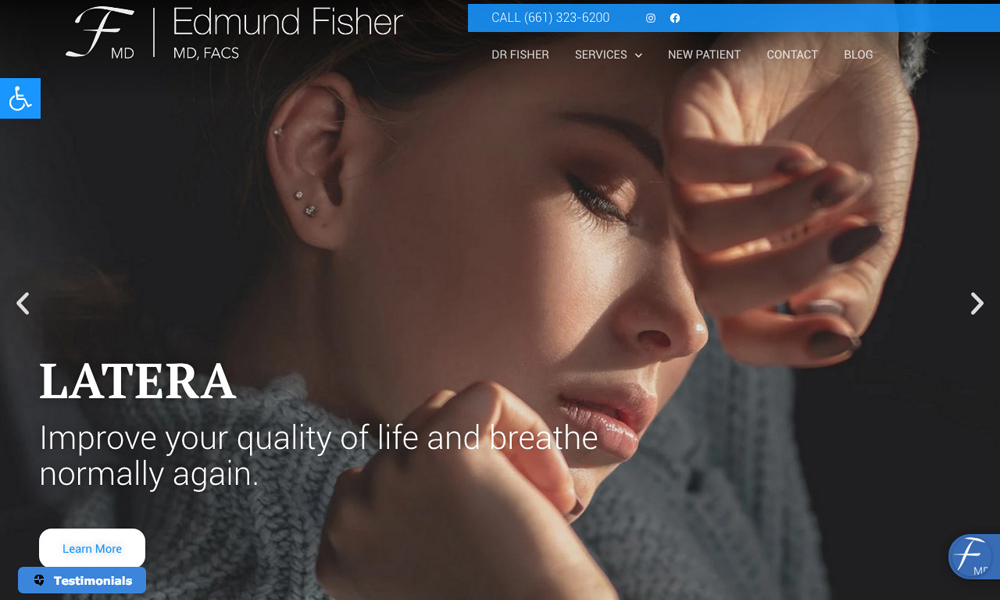Click the Edmund Fisher site title
The width and height of the screenshot is (1000, 600).
tap(287, 22)
